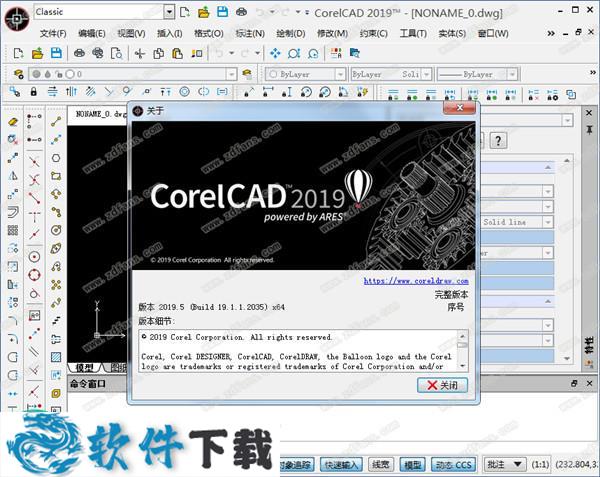Click the Property Painter icon
This screenshot has height=477, width=600.
197,53
